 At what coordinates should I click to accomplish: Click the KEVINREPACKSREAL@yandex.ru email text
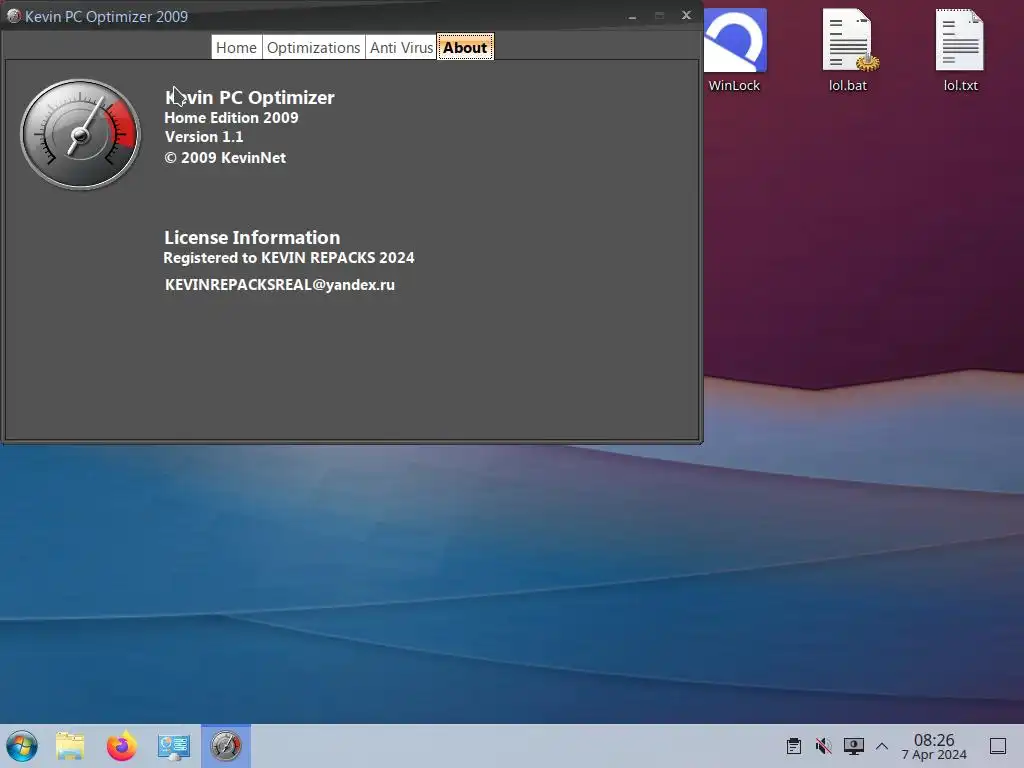(x=280, y=285)
